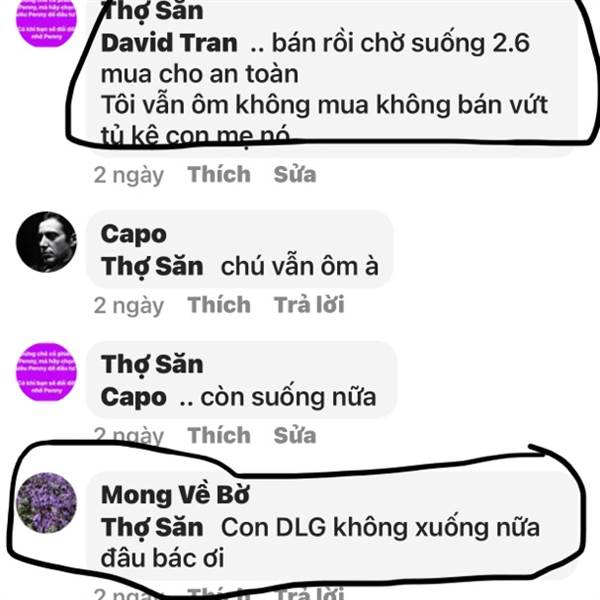Open Capo's profile name link
Viewport: 600px width, 600px height.
[x=134, y=234]
